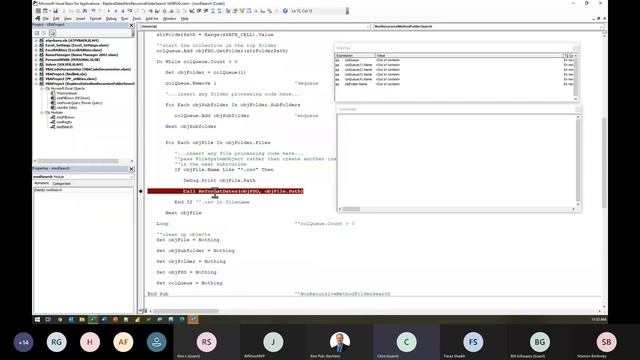Open the (General) object dropdown

coord(367,27)
